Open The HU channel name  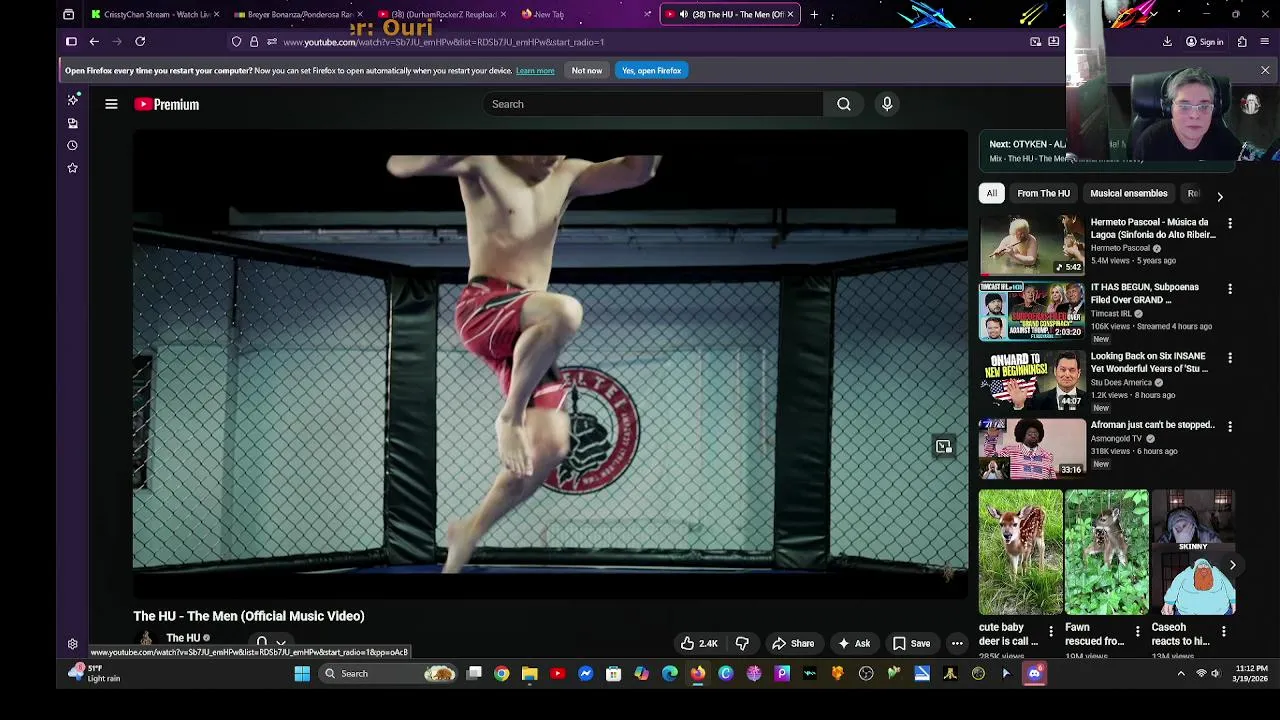coord(183,638)
